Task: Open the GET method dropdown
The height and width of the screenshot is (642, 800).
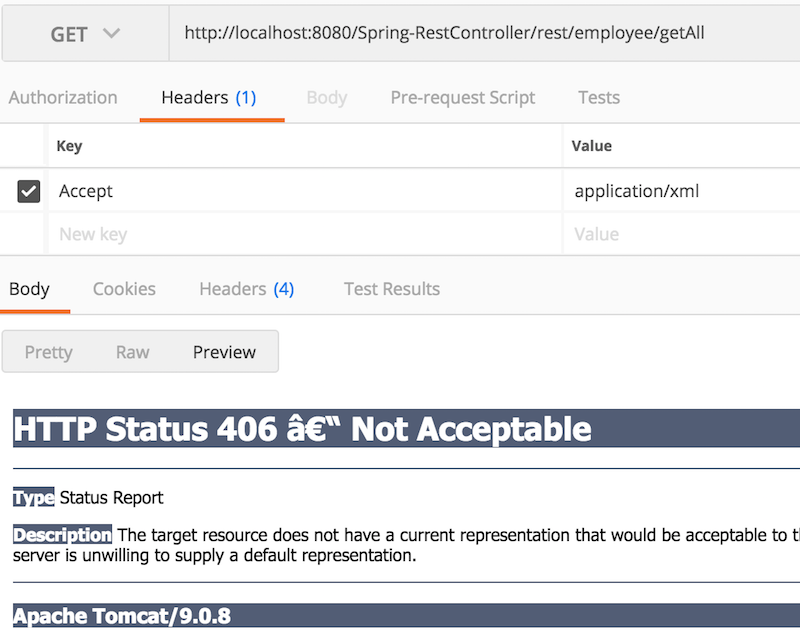Action: click(84, 33)
